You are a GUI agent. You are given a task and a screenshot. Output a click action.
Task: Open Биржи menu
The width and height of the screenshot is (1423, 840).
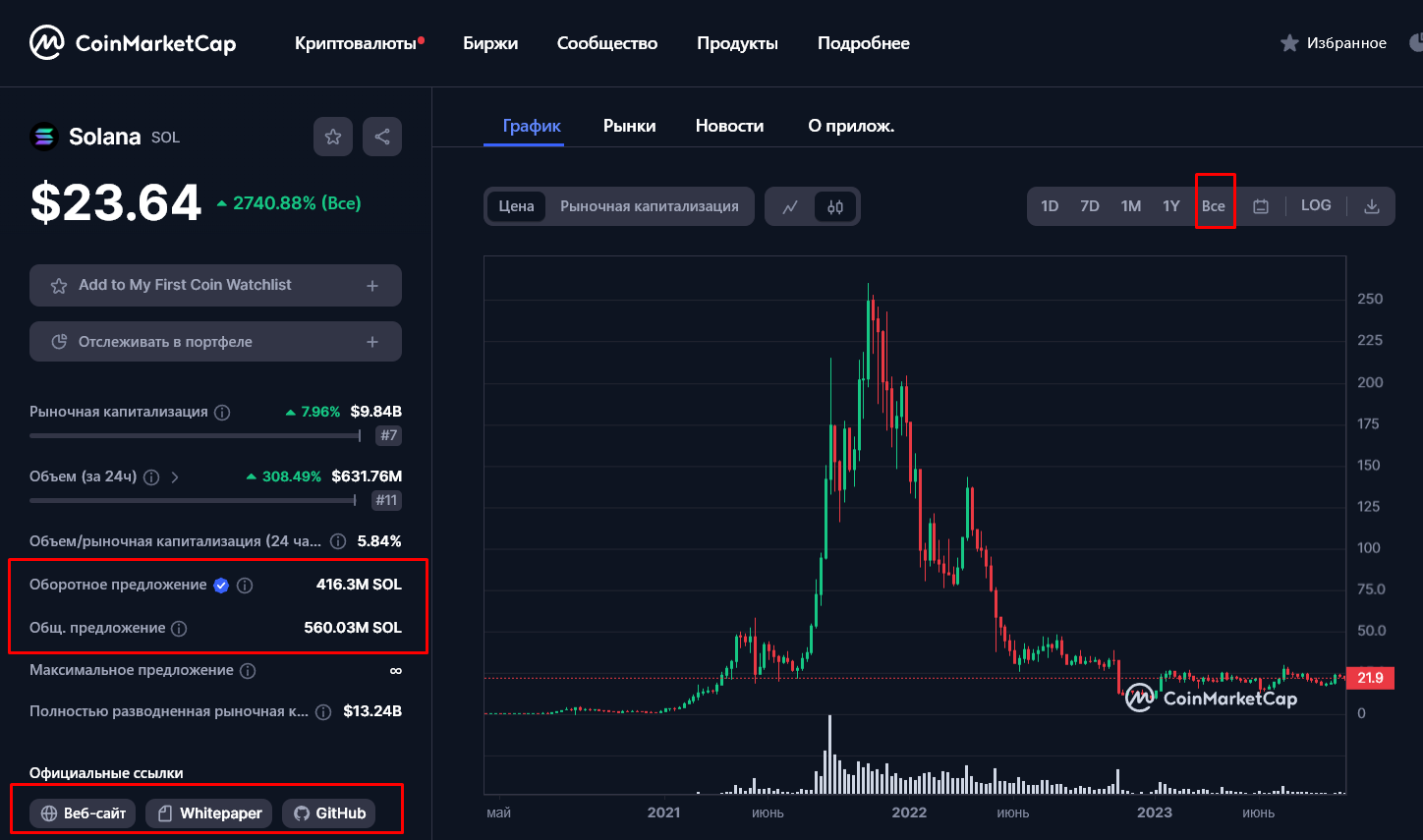pyautogui.click(x=490, y=43)
